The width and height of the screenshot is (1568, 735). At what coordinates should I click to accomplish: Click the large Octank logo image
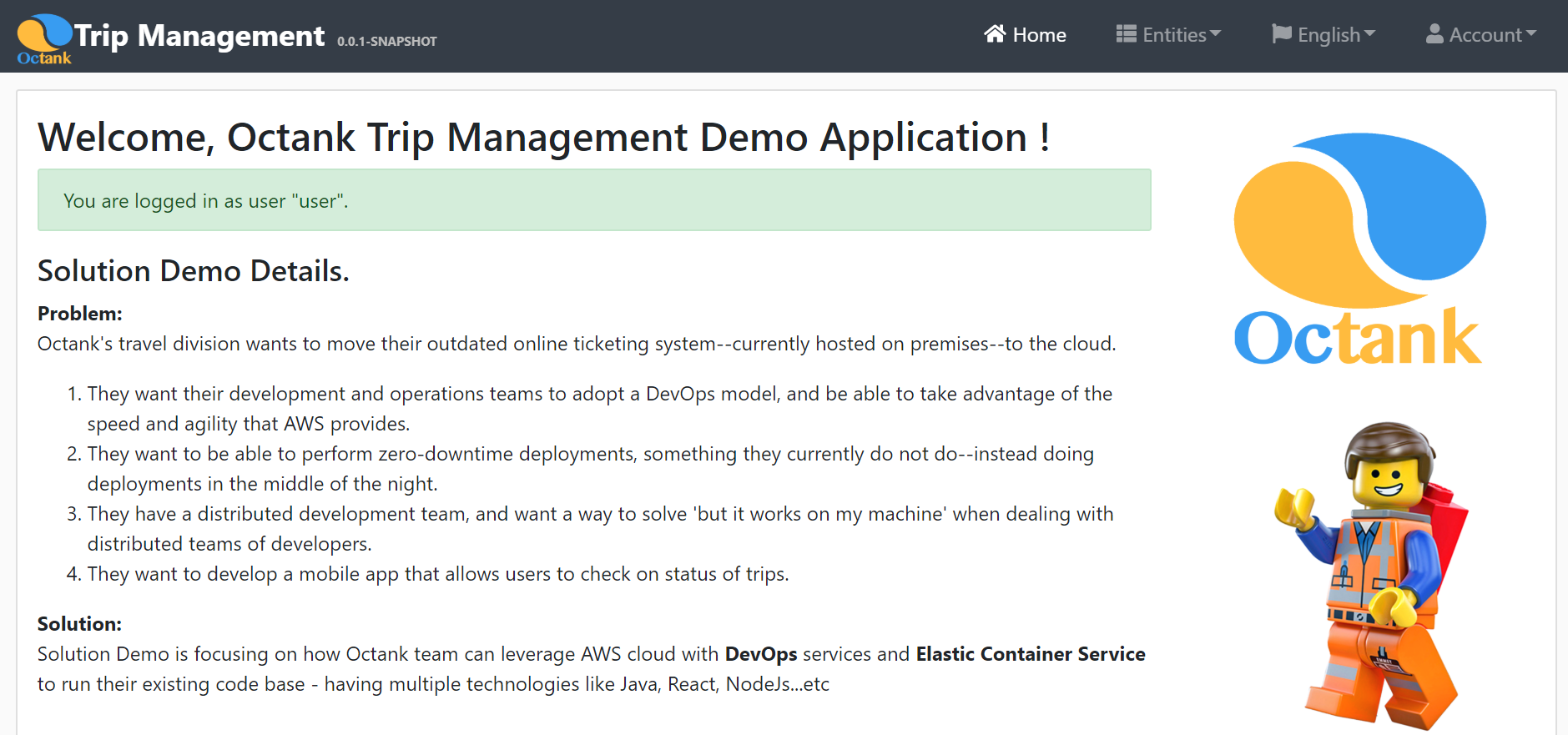click(x=1359, y=249)
